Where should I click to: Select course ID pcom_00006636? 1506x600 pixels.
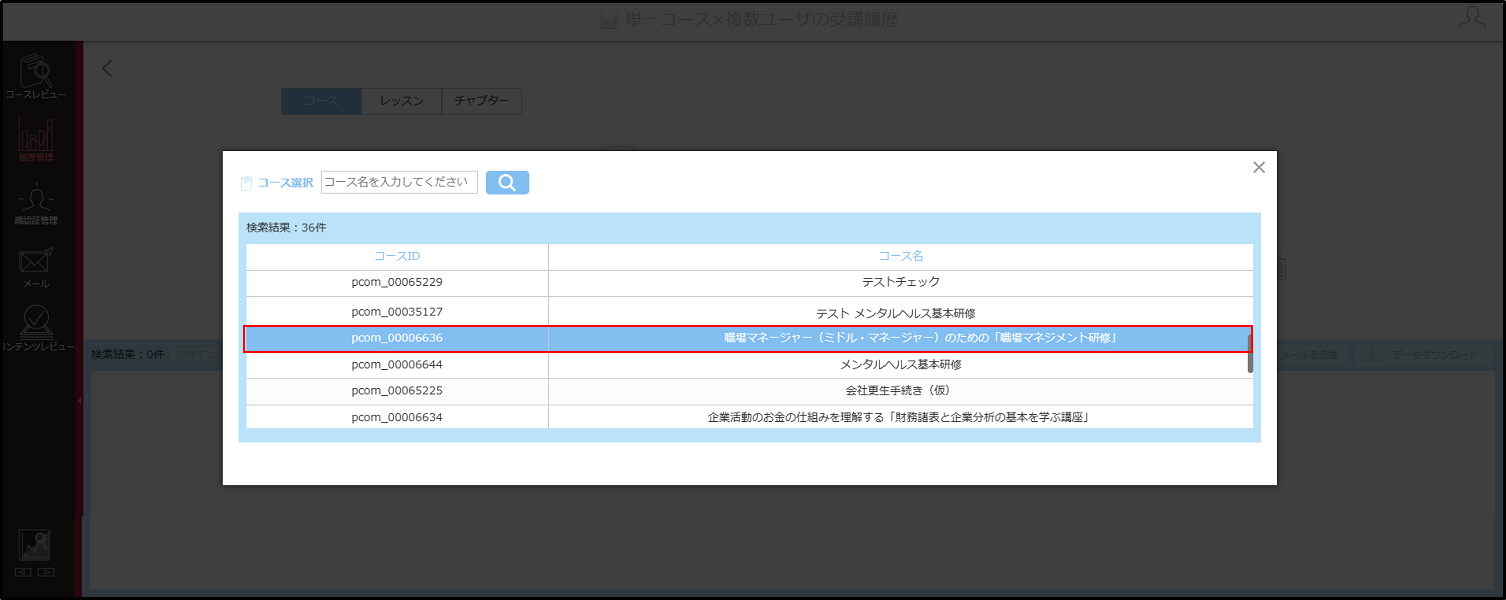click(x=397, y=338)
